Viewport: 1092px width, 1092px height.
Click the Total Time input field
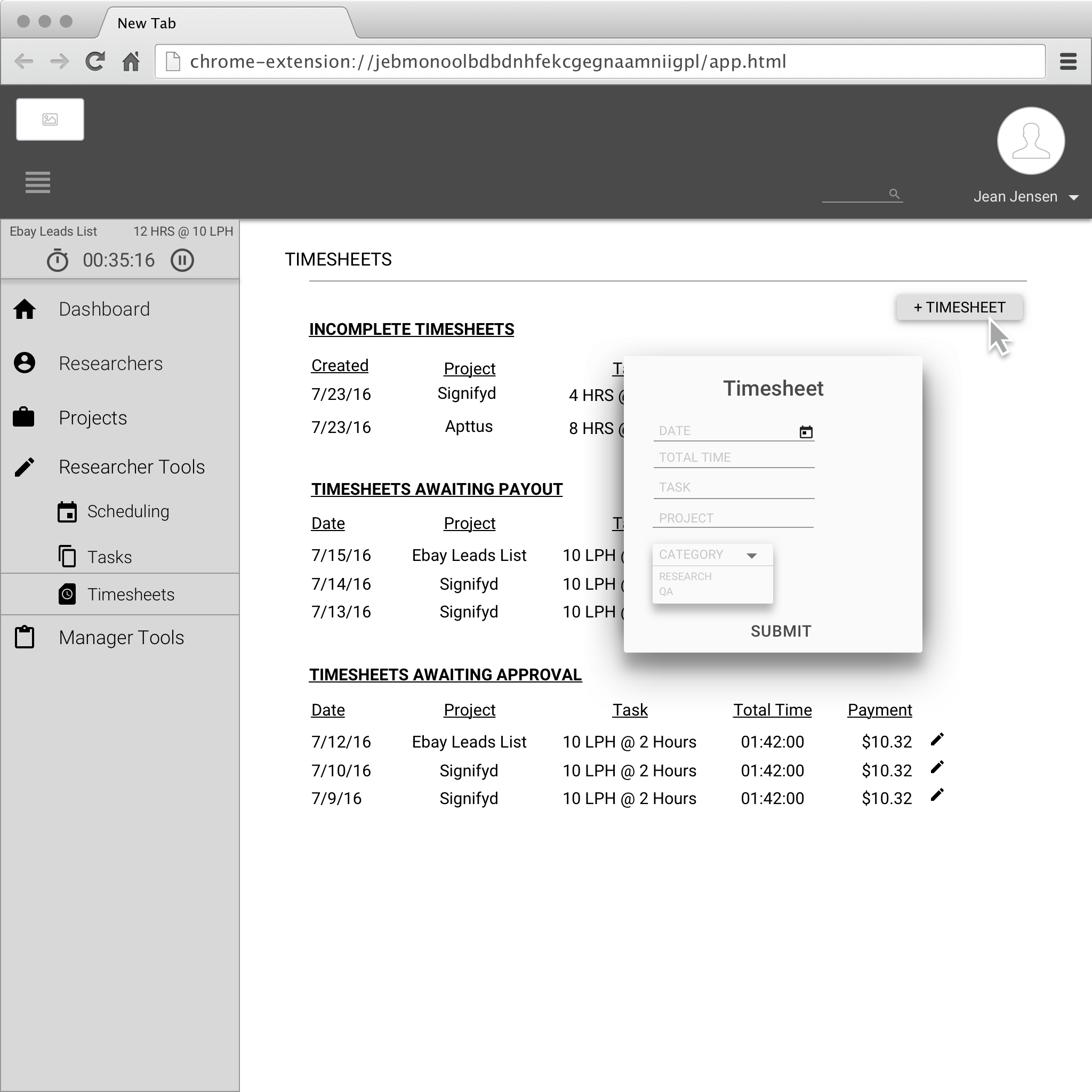click(x=733, y=458)
